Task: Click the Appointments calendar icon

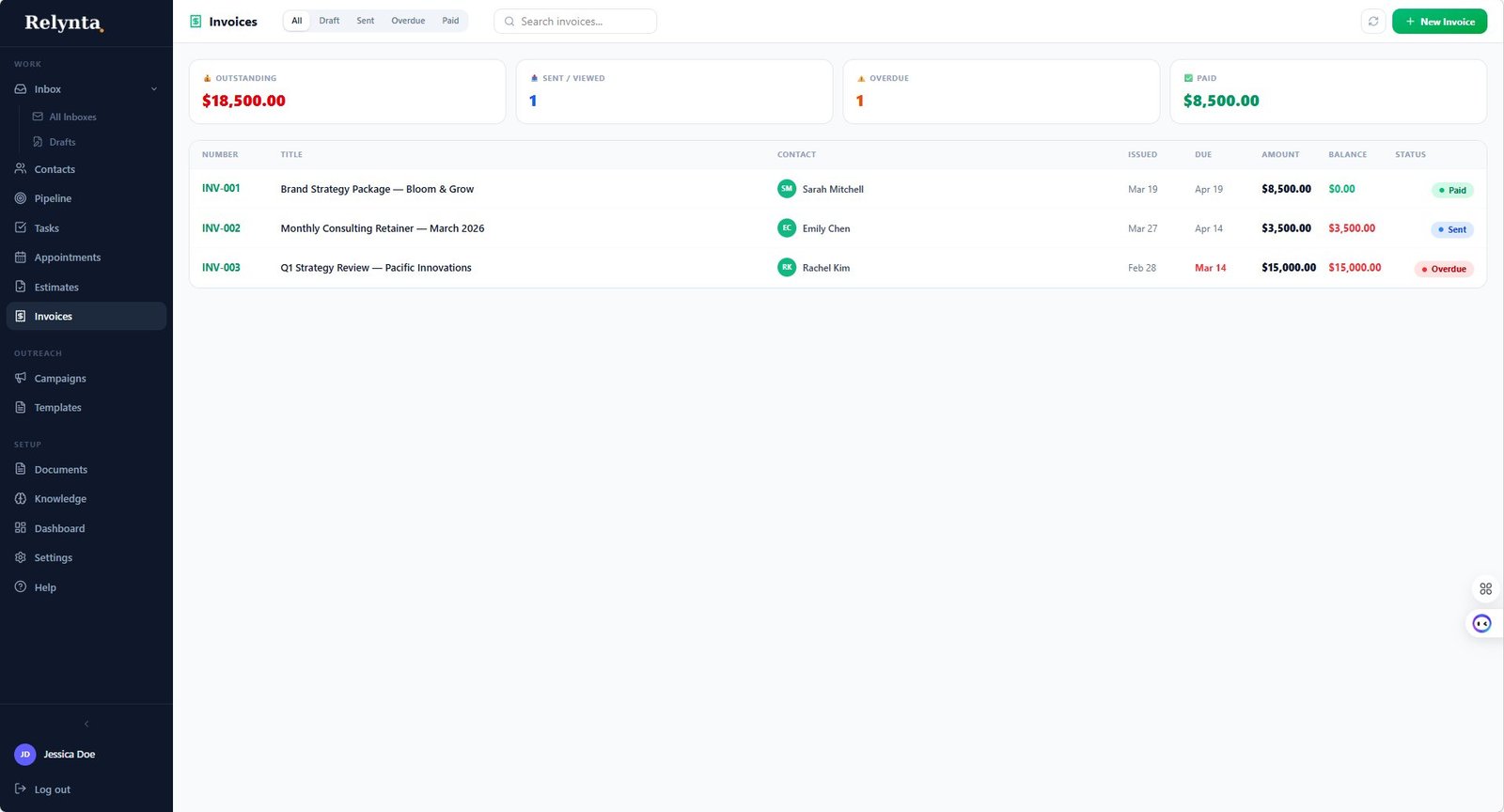Action: (x=21, y=258)
